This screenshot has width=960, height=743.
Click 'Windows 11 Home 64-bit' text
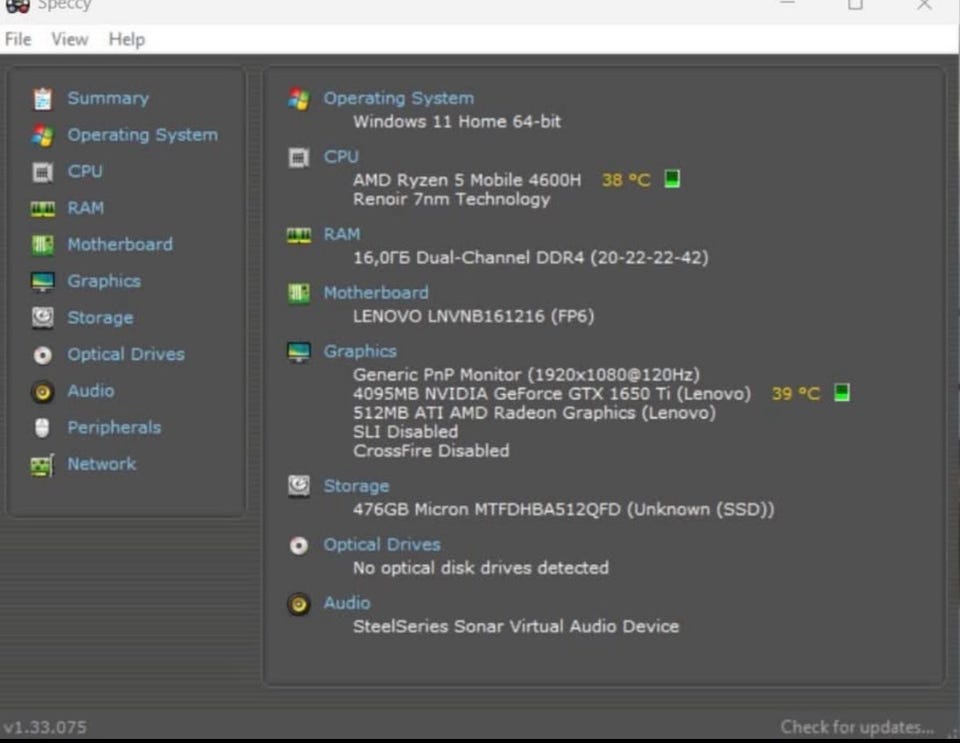tap(457, 121)
